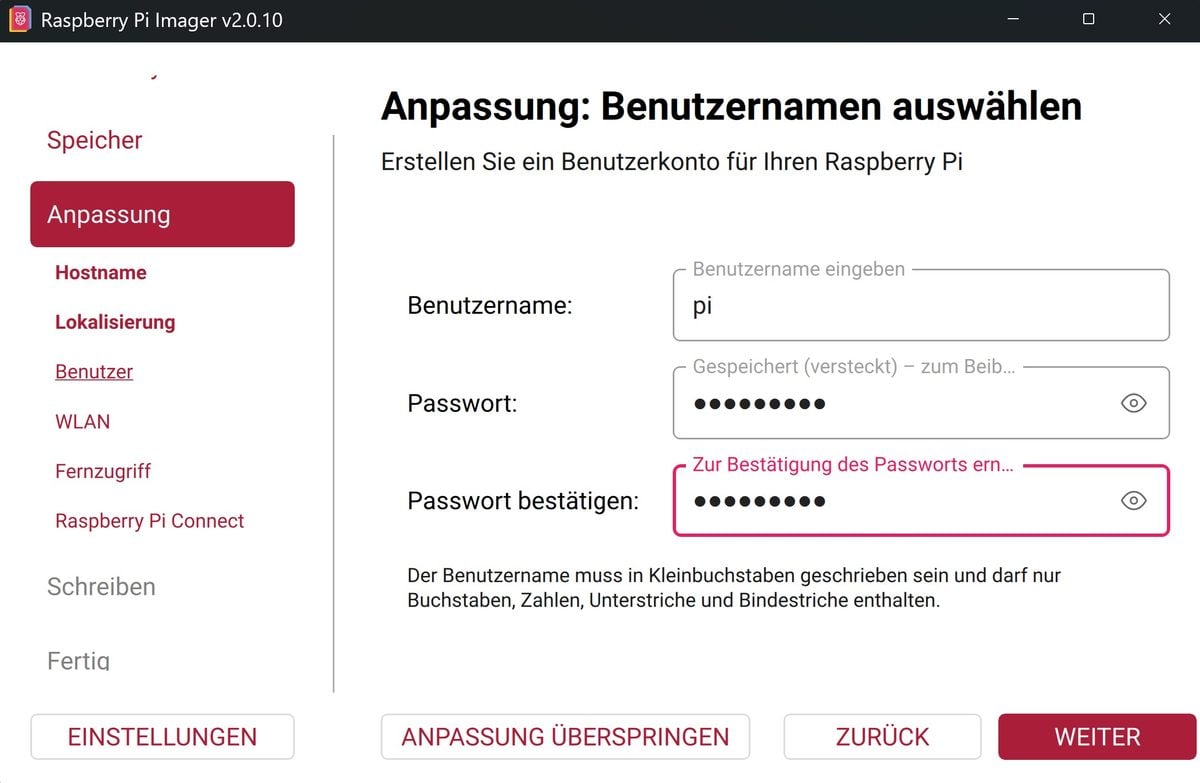Click the highlighted Anpassung step
Viewport: 1200px width, 783px height.
162,214
